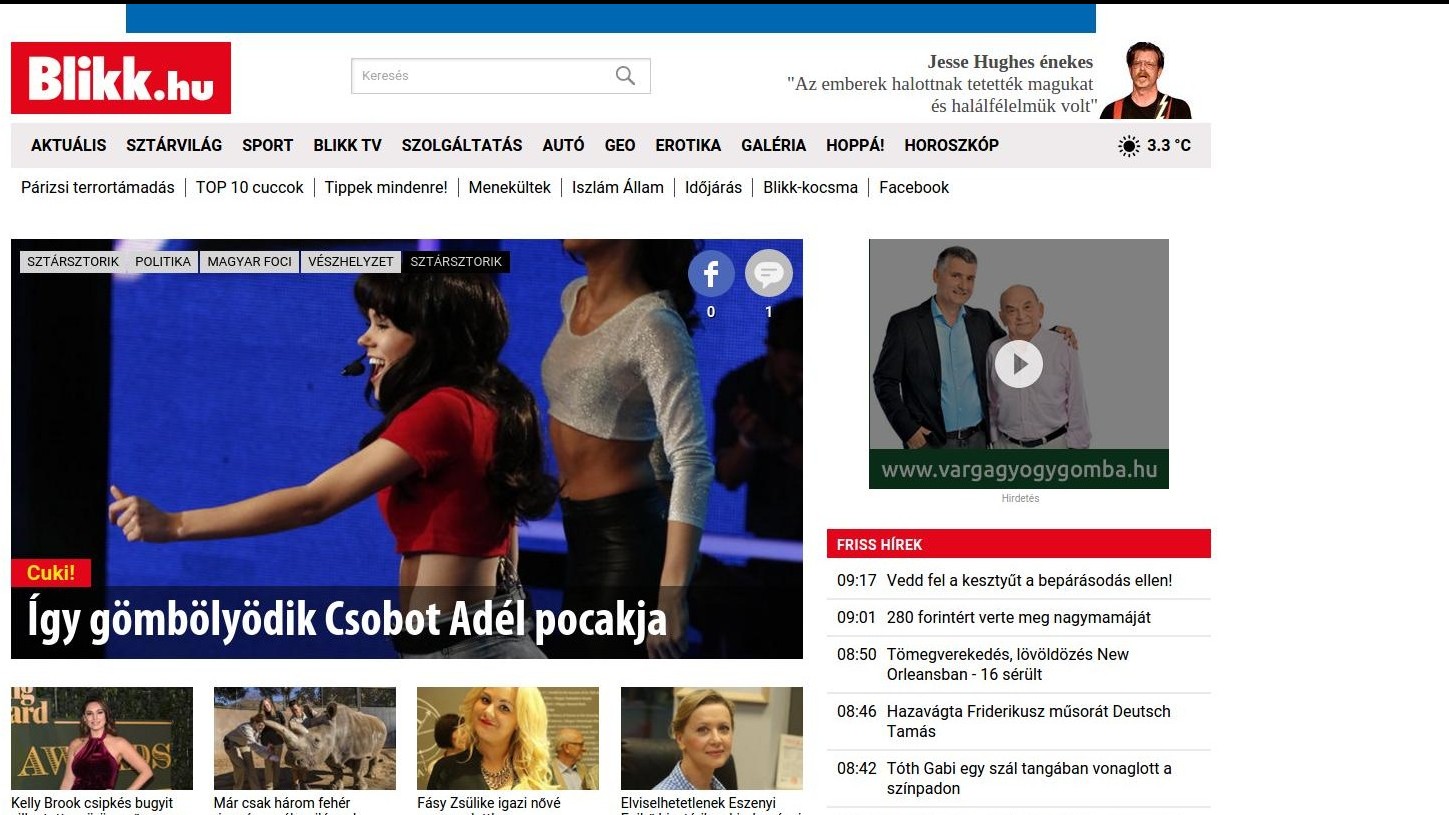Open the Fásy Zsülike article thumbnail
Viewport: 1449px width, 815px height.
point(507,738)
